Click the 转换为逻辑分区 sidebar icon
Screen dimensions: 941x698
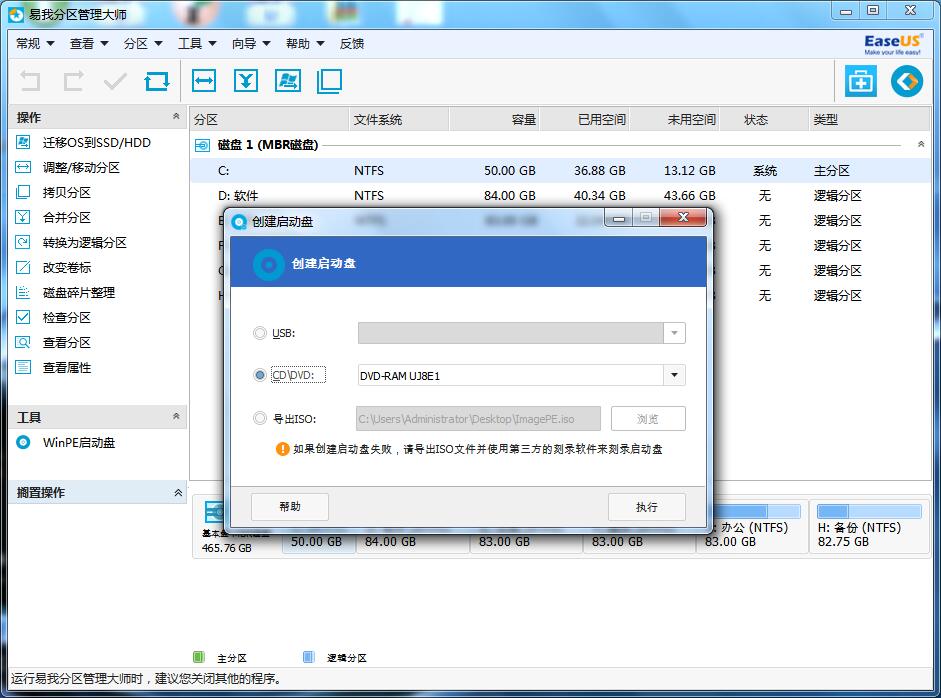click(x=23, y=242)
